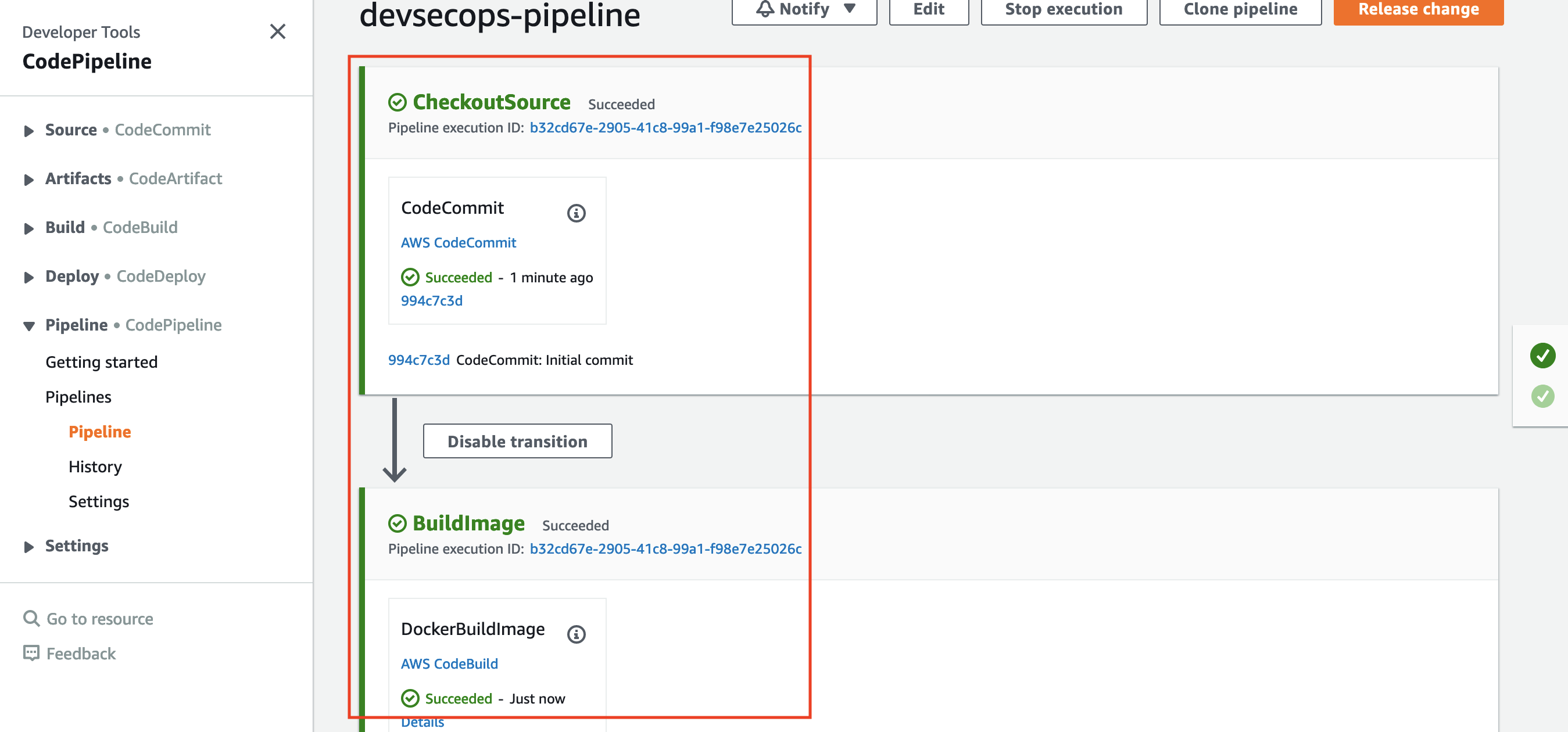Click the Notify bell icon
The width and height of the screenshot is (1568, 732).
(x=765, y=9)
